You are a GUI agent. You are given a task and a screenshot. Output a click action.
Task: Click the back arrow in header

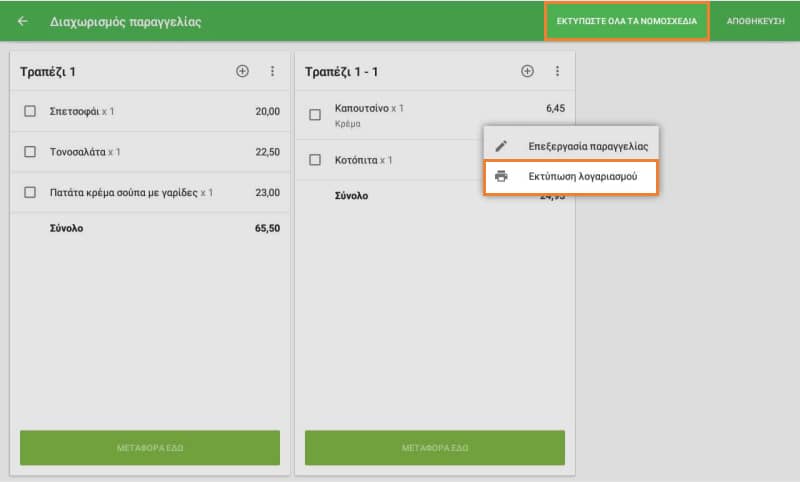(x=23, y=21)
